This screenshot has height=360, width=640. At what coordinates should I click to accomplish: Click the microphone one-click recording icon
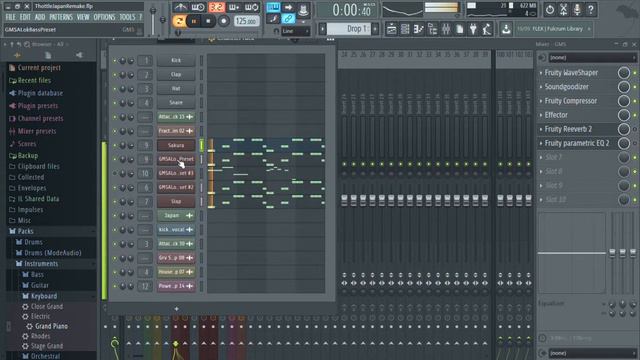577,9
